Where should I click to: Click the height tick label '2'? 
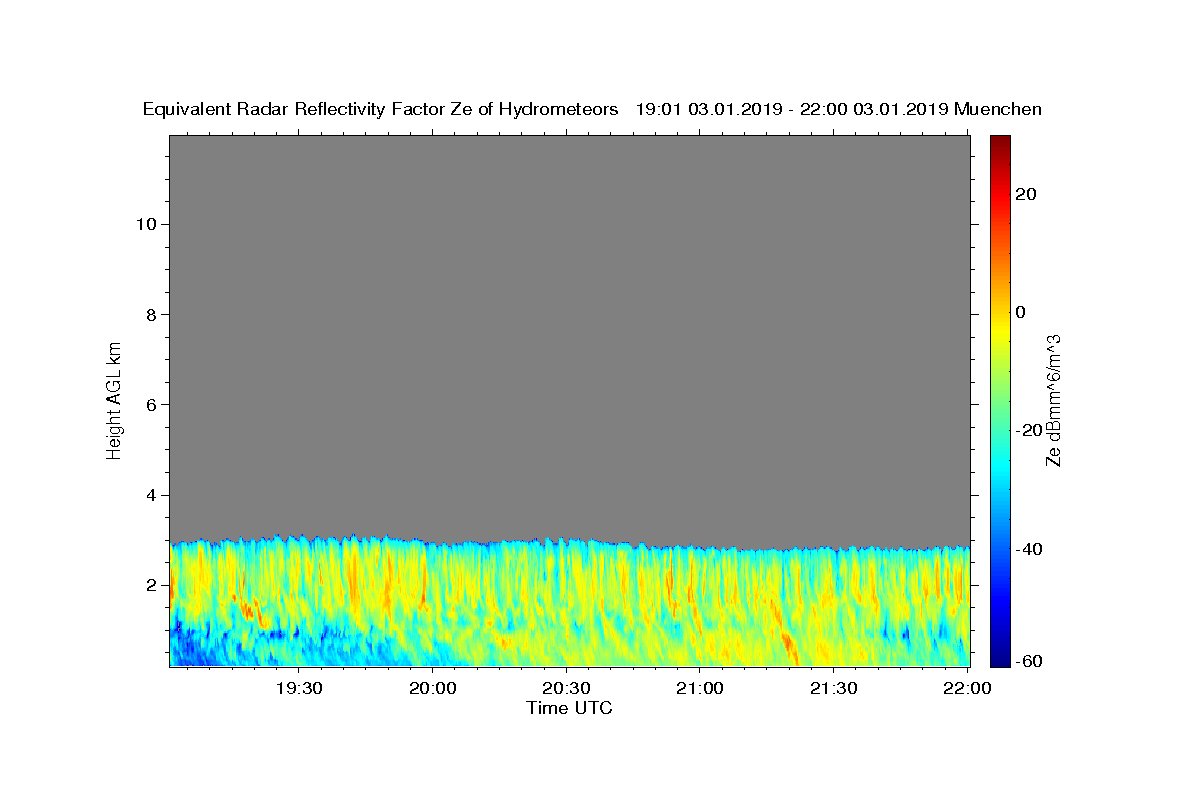(x=151, y=585)
